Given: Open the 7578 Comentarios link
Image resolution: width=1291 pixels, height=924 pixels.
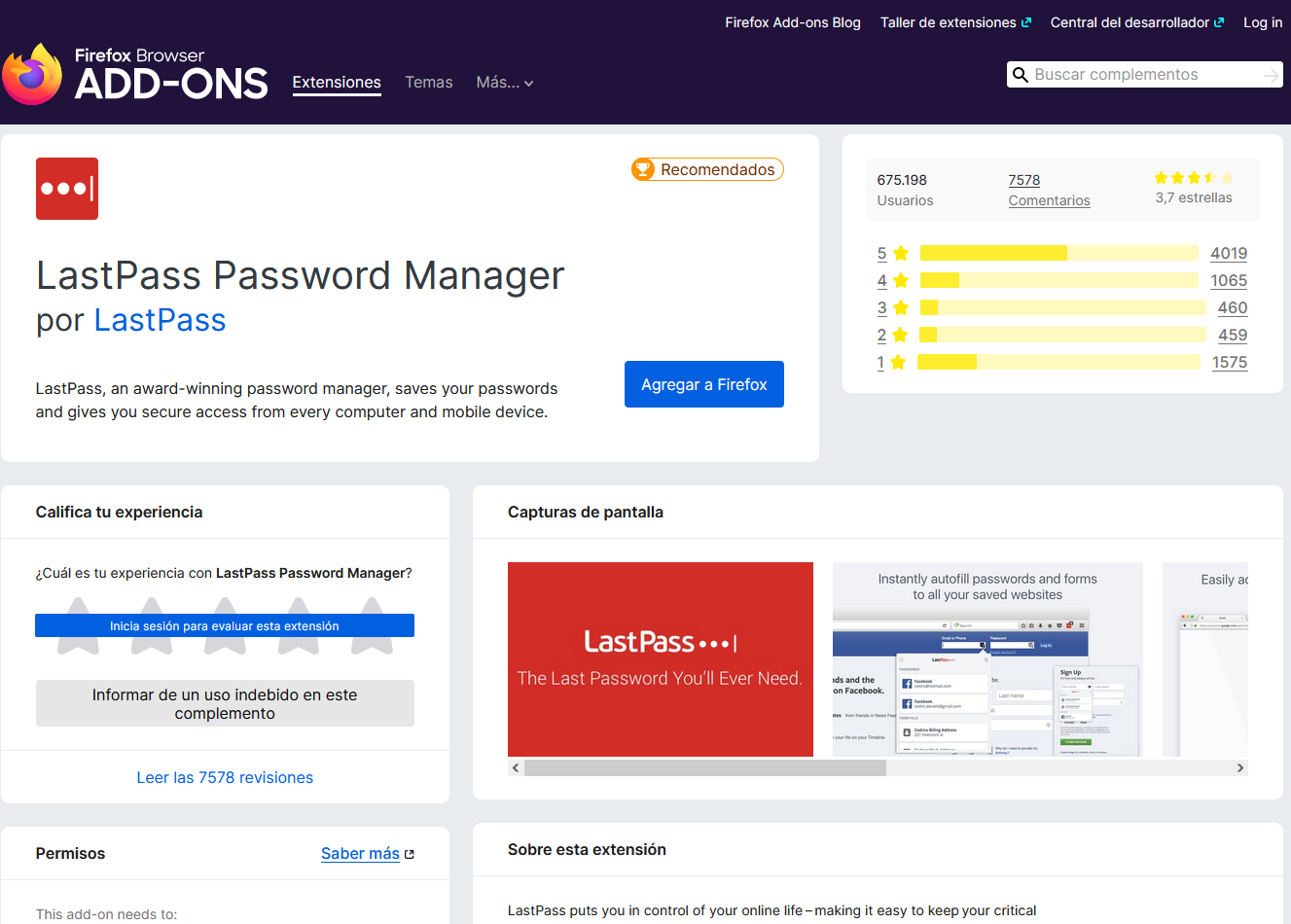Looking at the screenshot, I should [x=1049, y=190].
